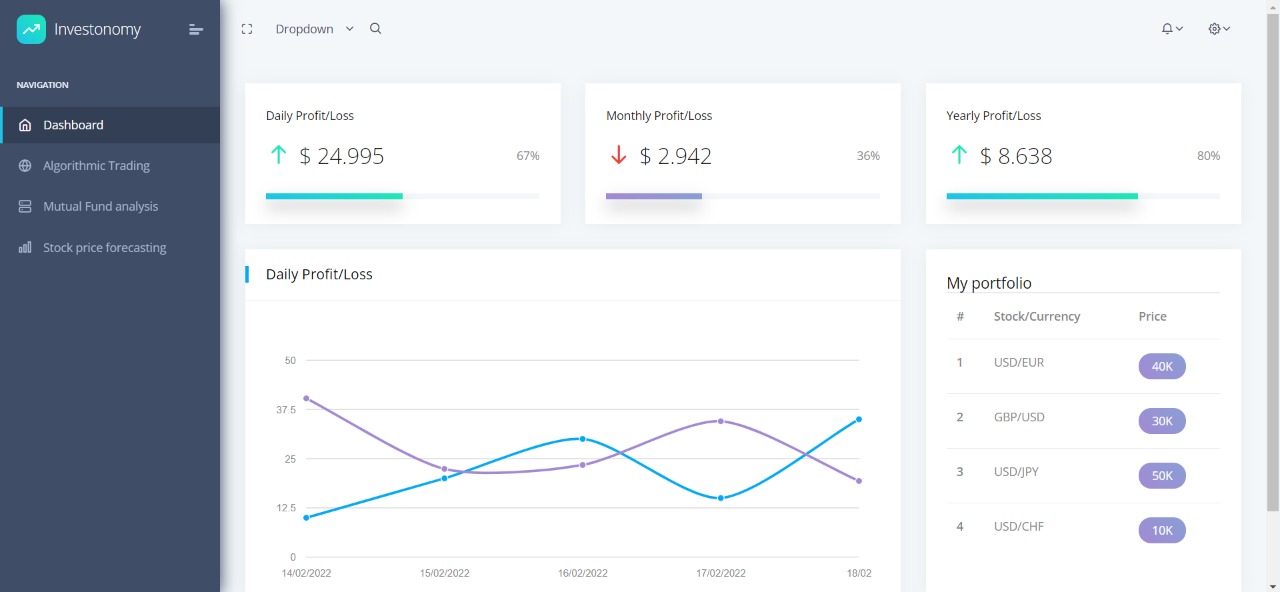Screen dimensions: 1280x592
Task: Select the USD/EUR portfolio row text
Action: 1019,362
